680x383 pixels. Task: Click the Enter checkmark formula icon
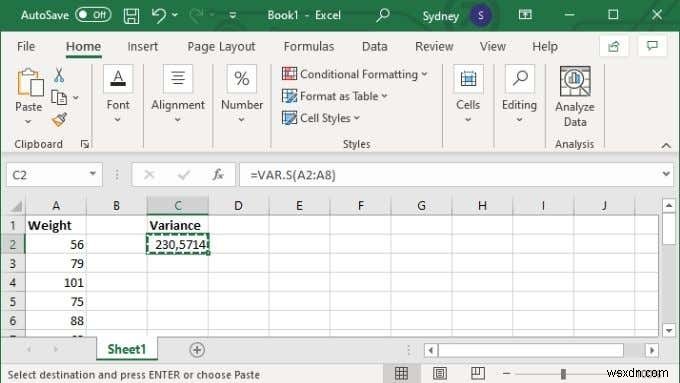pyautogui.click(x=184, y=175)
